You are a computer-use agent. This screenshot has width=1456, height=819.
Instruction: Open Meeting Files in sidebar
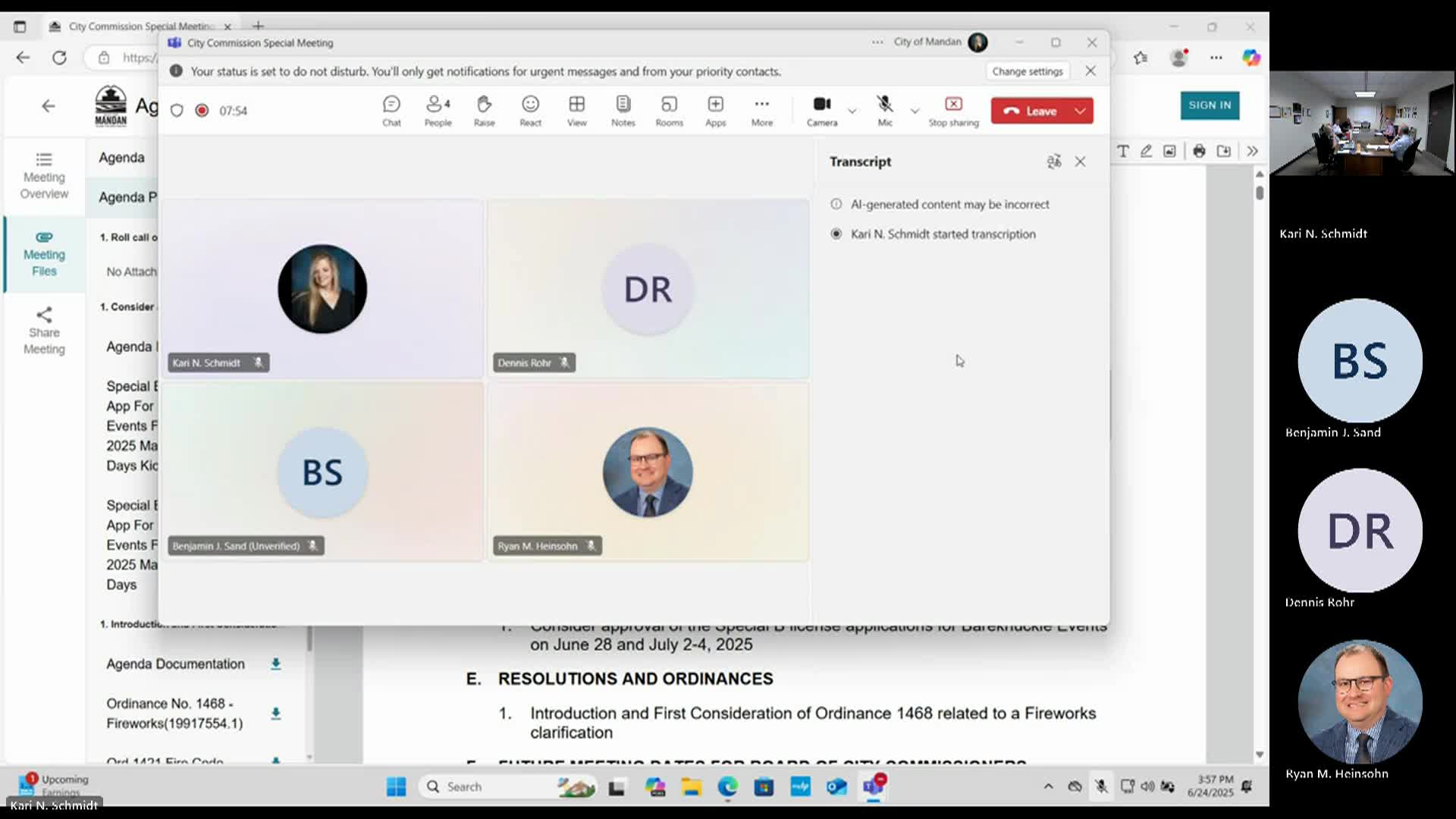(x=44, y=254)
